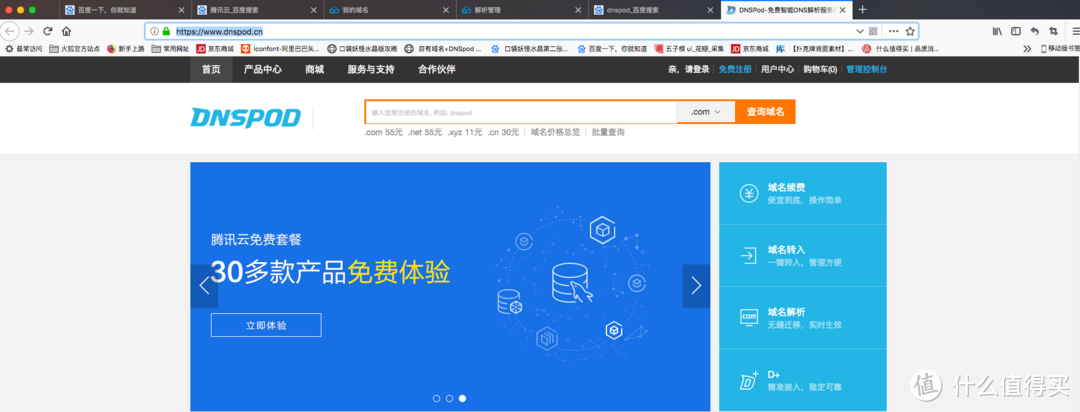The height and width of the screenshot is (412, 1080).
Task: Switch to the 我的域名 tab
Action: coord(390,10)
